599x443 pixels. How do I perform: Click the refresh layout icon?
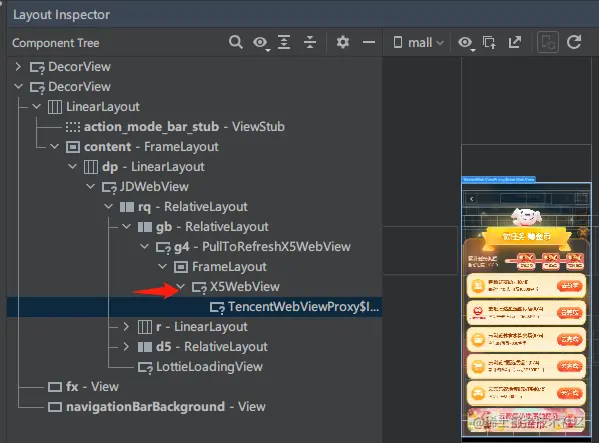pos(574,42)
